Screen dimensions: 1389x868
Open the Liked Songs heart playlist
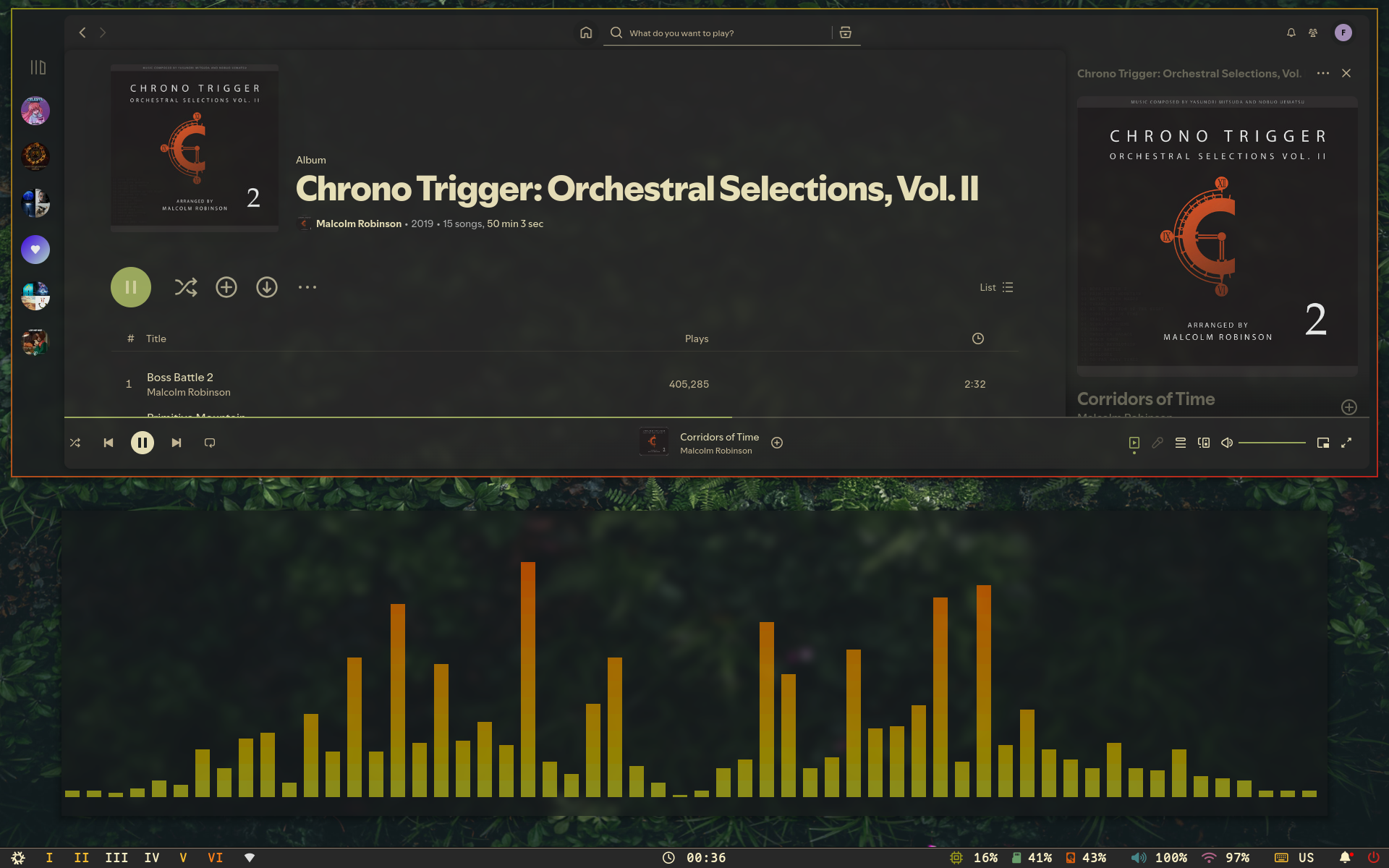click(35, 250)
